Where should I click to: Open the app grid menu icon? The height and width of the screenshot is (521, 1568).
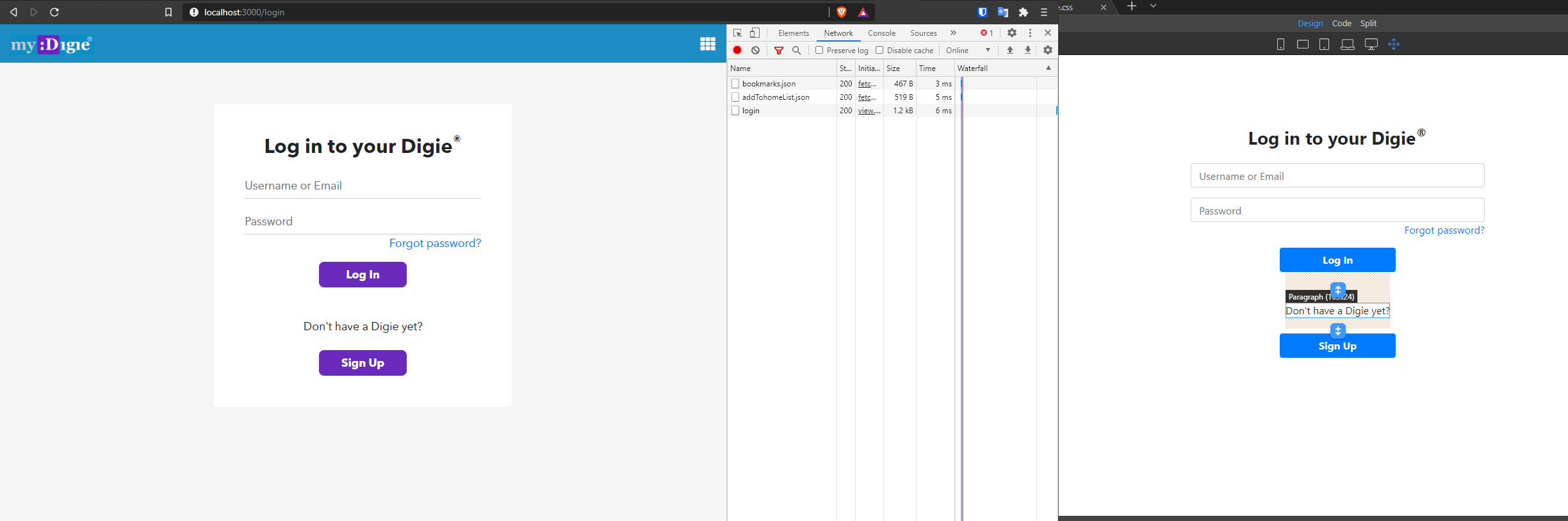pos(708,44)
